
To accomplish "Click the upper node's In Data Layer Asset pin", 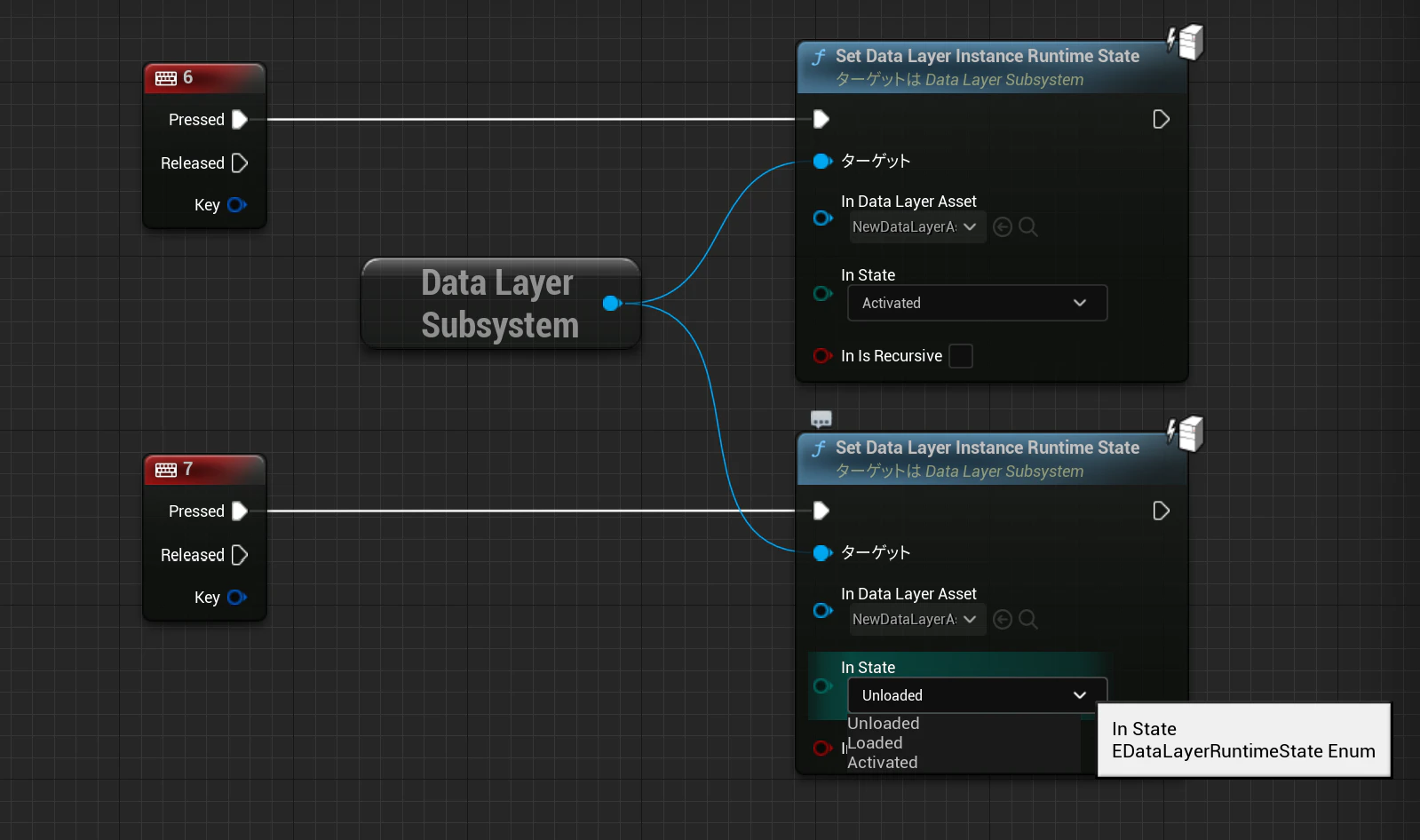I will pos(823,218).
